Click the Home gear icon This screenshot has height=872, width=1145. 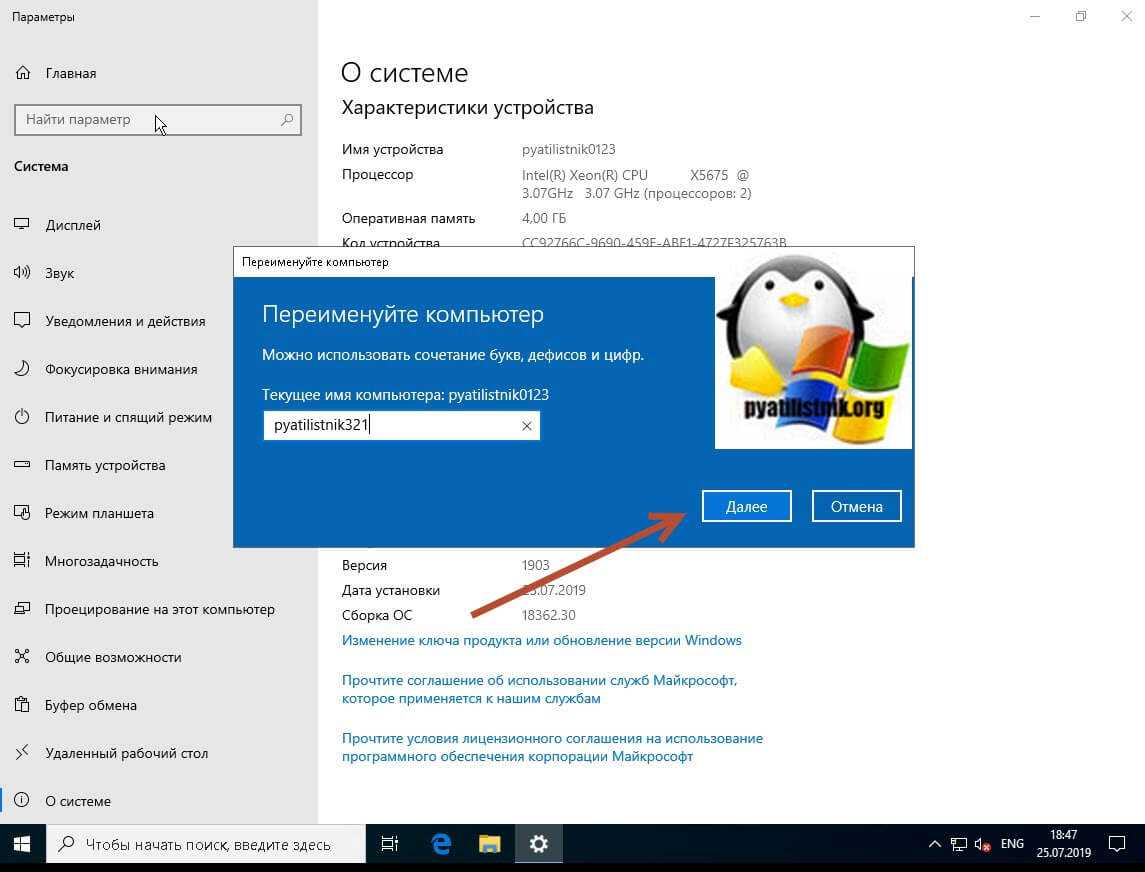pyautogui.click(x=22, y=73)
